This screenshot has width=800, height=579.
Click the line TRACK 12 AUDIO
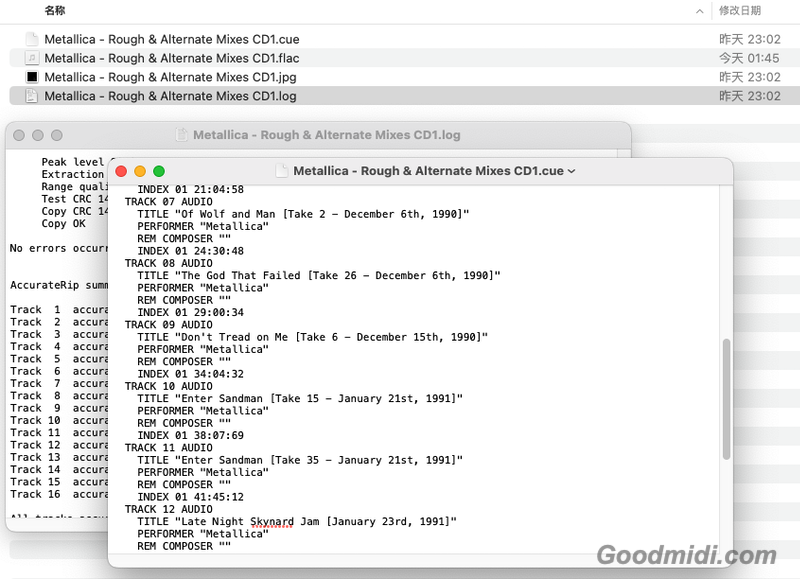[x=169, y=509]
